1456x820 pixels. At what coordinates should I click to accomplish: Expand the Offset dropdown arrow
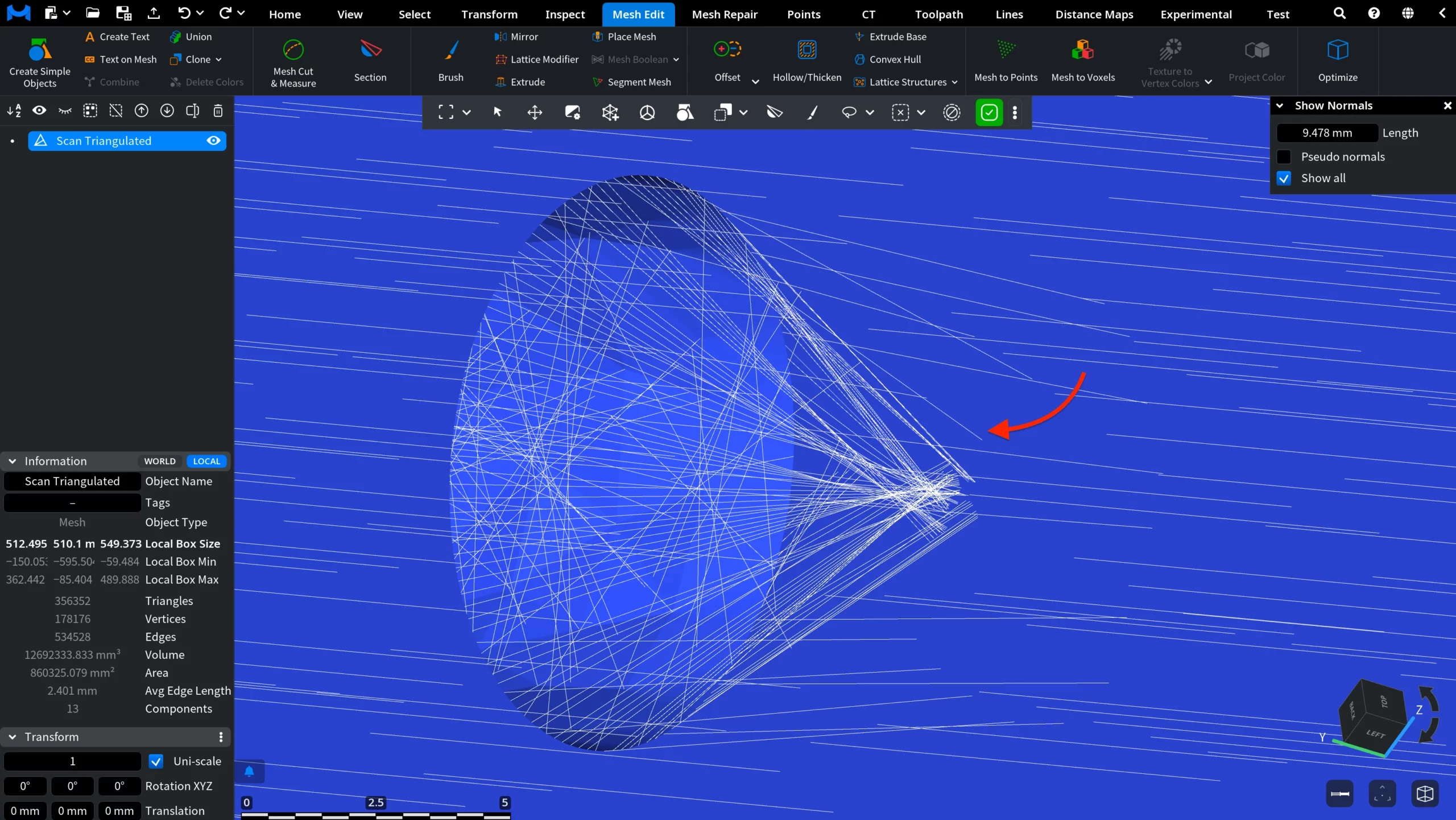point(755,82)
